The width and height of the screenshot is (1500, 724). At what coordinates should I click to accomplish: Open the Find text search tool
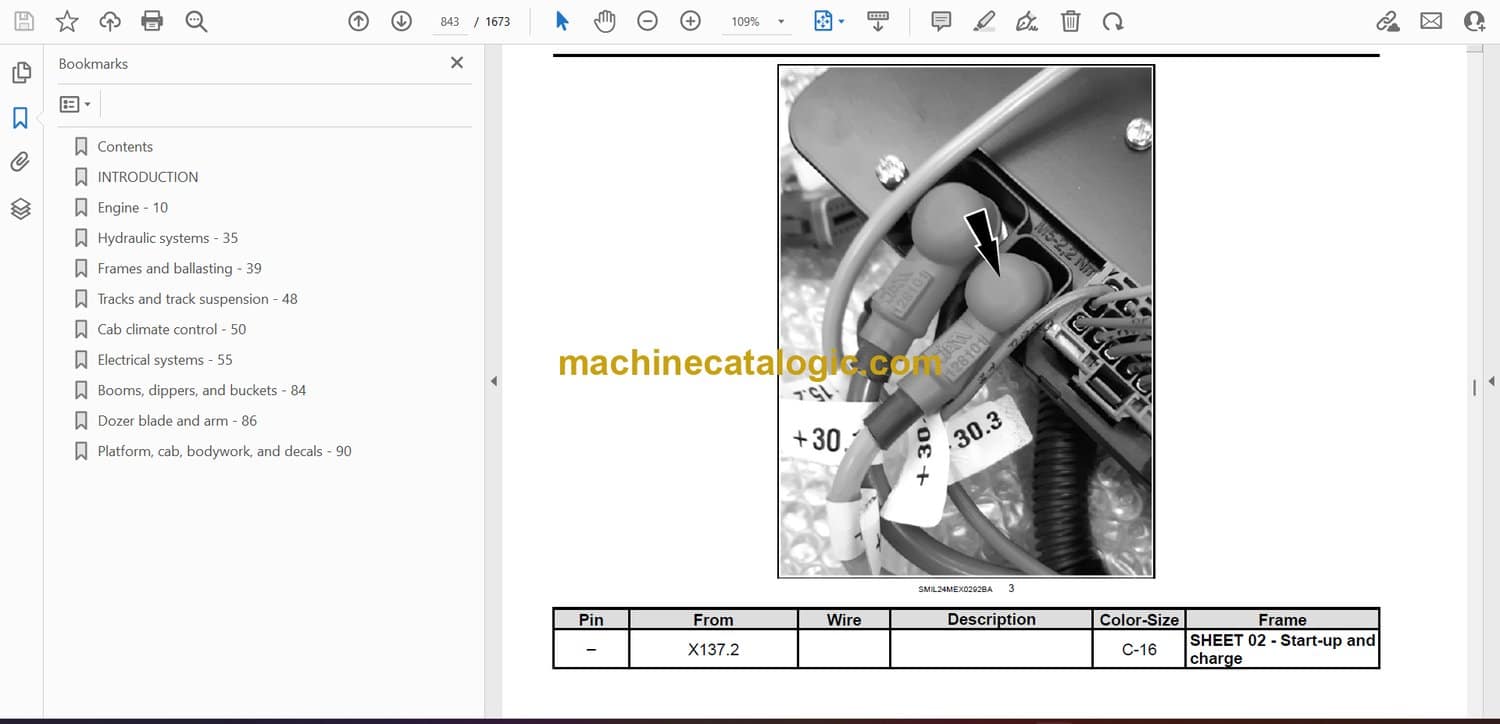[x=196, y=21]
